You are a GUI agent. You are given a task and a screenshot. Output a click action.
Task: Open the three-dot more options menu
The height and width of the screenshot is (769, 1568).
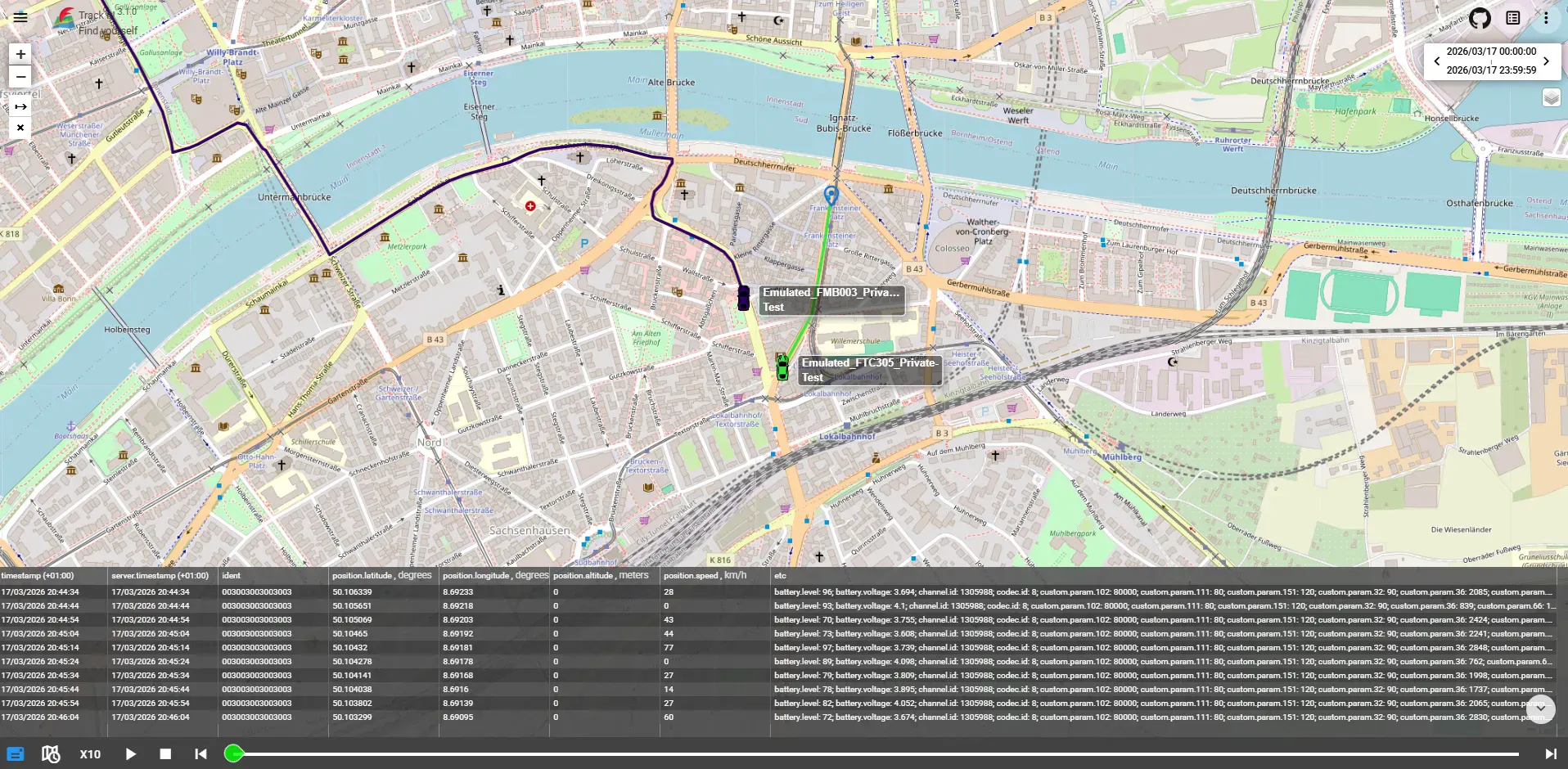tap(1546, 18)
